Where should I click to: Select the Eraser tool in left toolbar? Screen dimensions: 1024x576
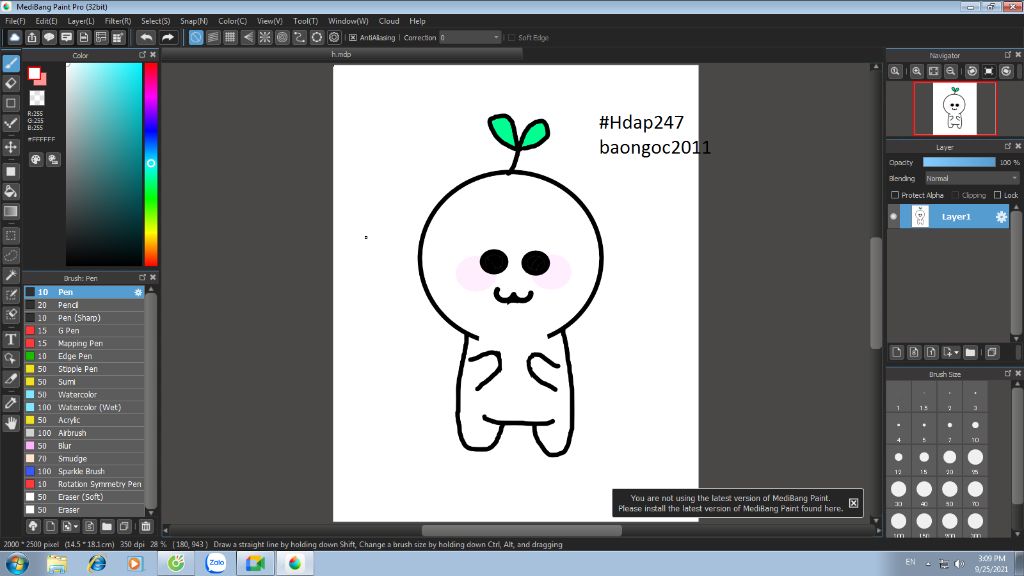click(x=11, y=83)
